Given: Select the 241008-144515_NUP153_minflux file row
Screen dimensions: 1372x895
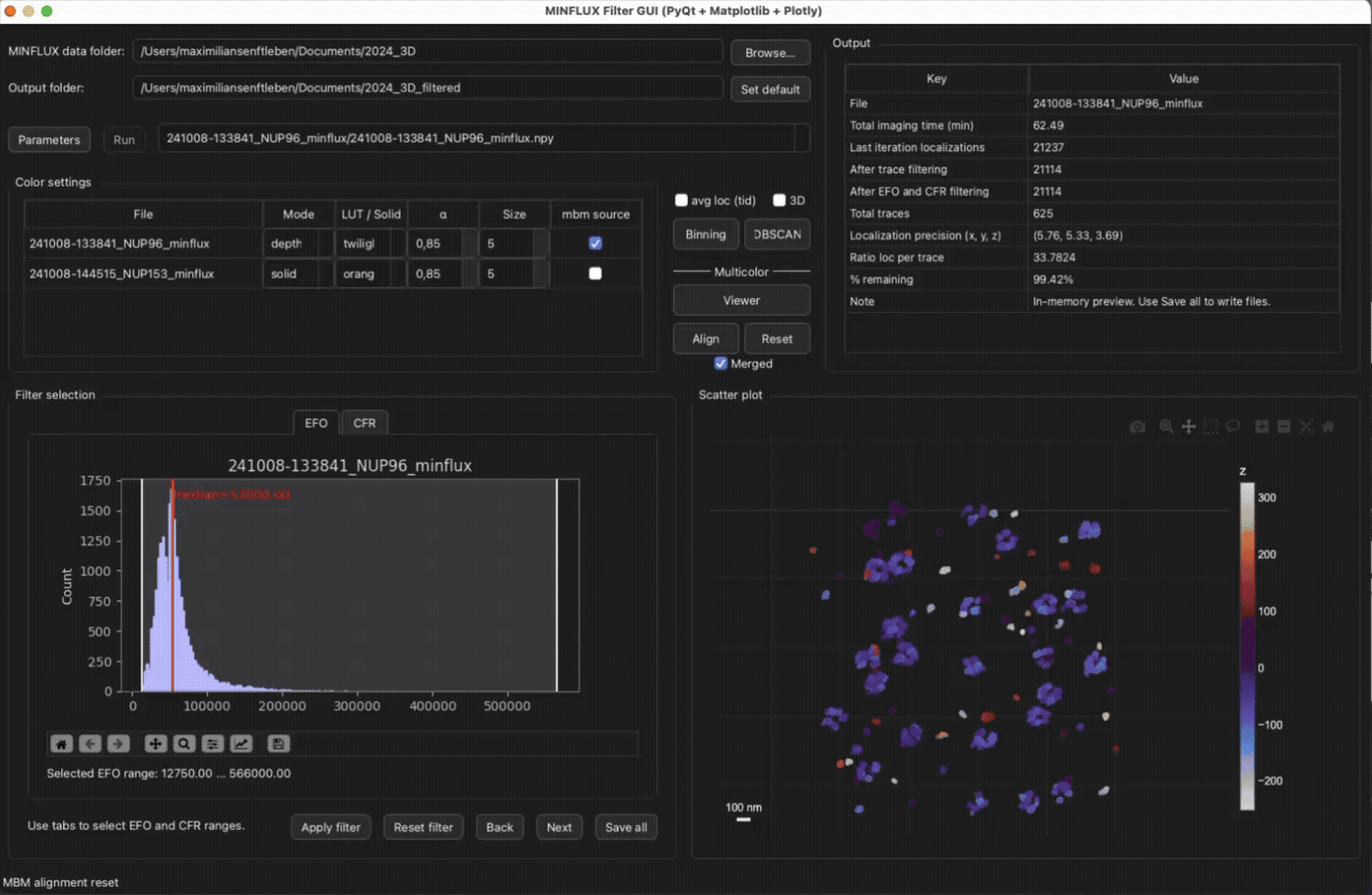Looking at the screenshot, I should coord(144,274).
